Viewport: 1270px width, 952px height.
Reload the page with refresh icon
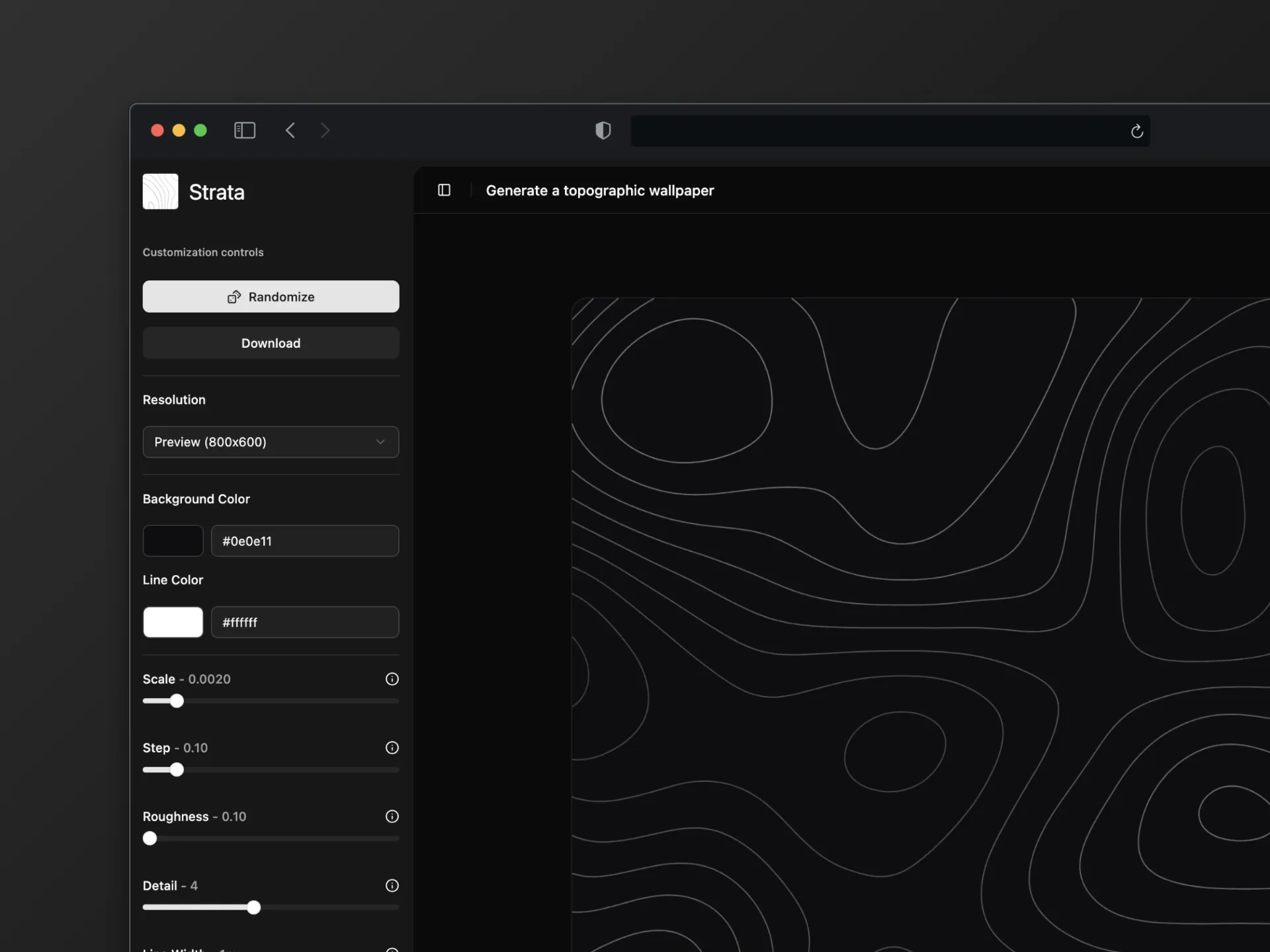point(1136,132)
